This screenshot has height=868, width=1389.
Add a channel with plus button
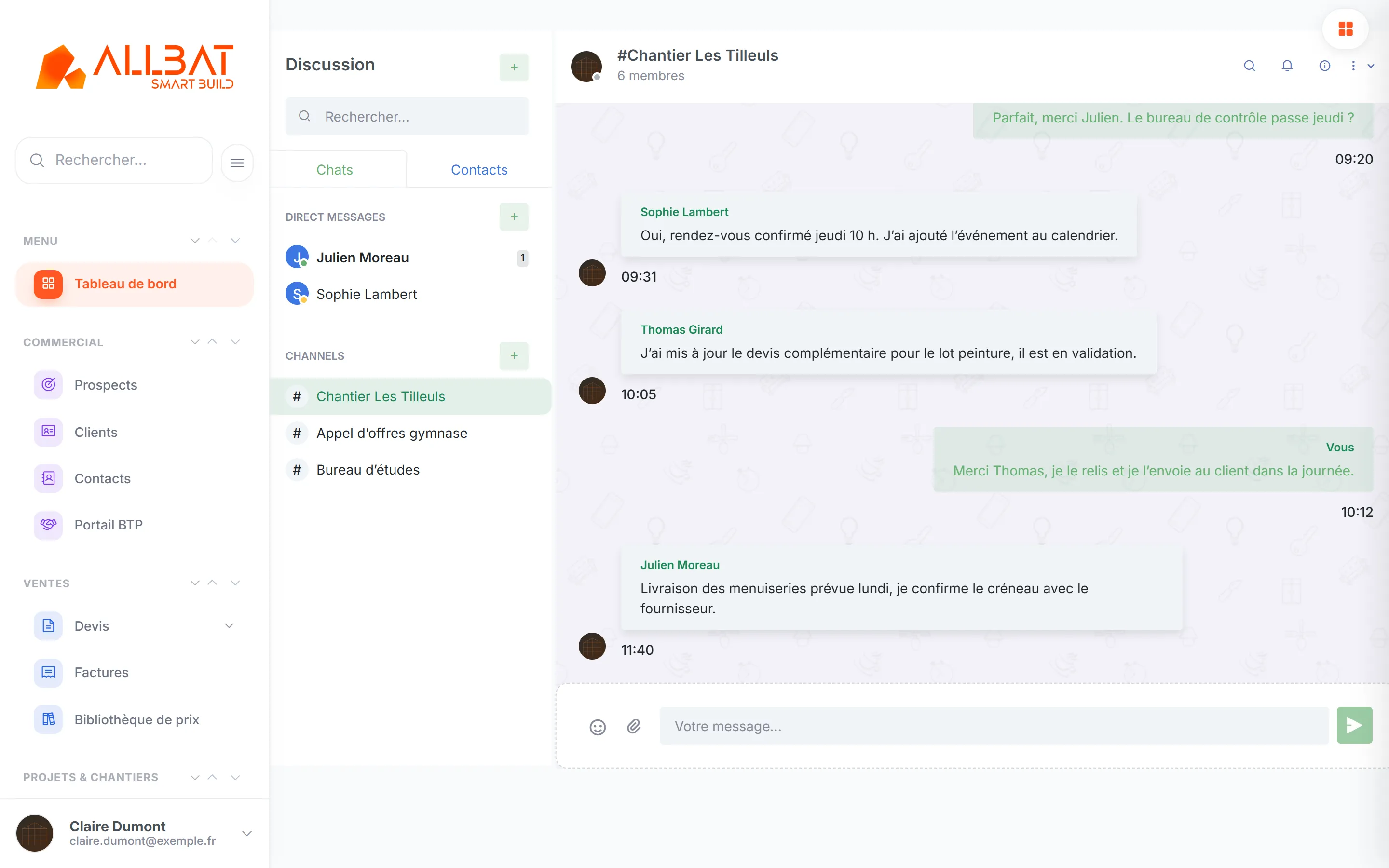click(x=514, y=355)
